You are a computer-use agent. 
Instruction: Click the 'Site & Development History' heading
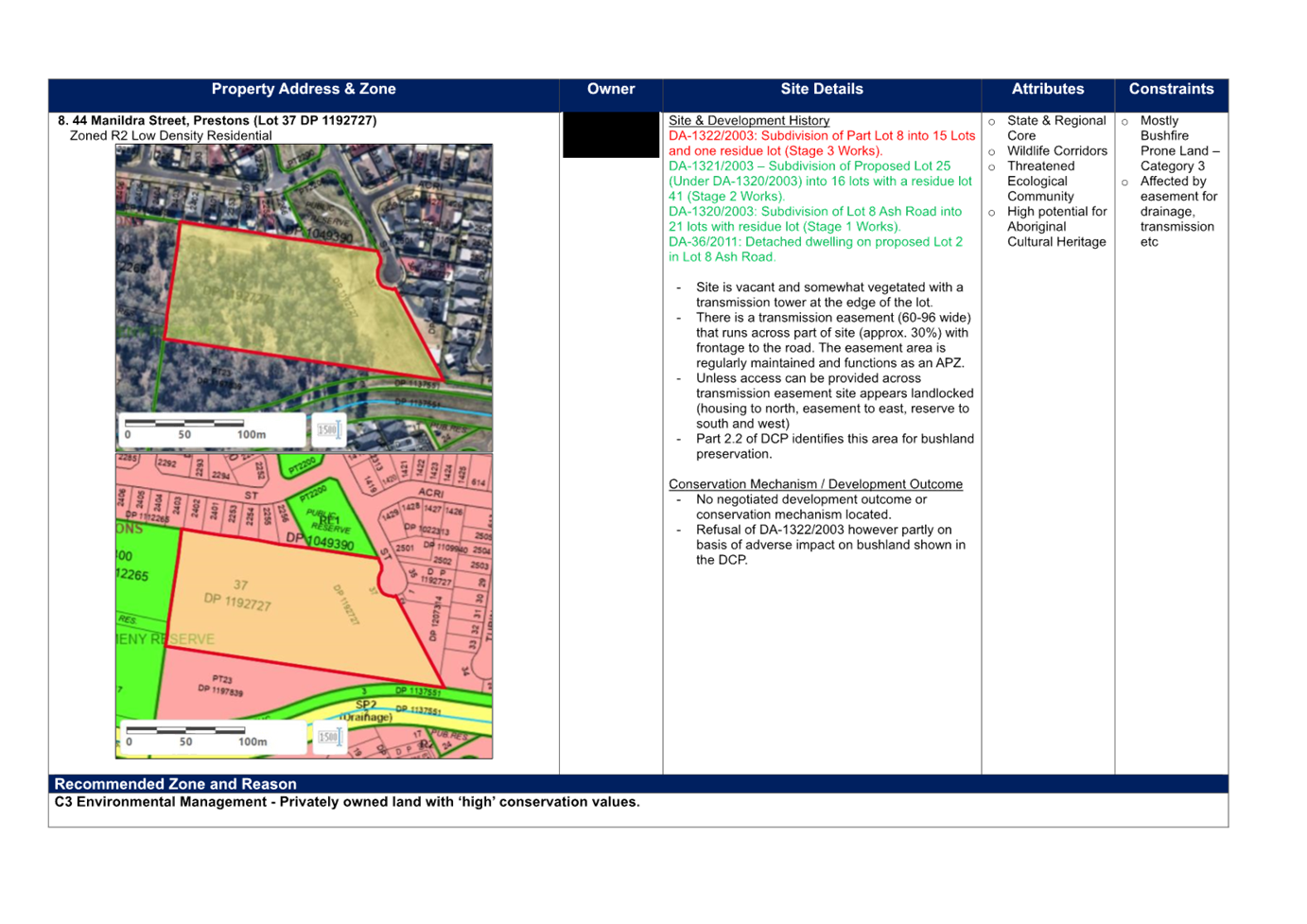pos(749,120)
